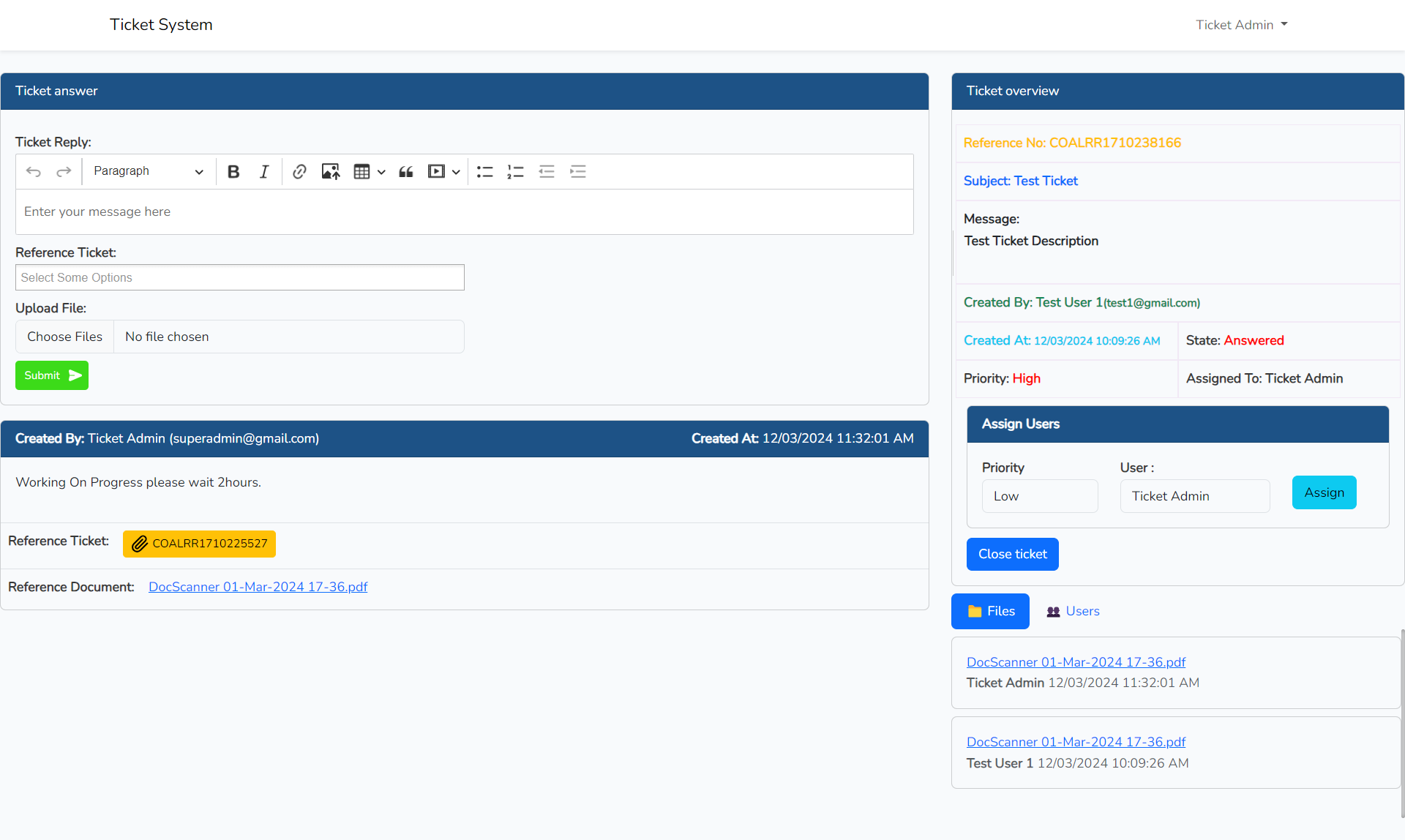Open the Priority Low dropdown
This screenshot has width=1405, height=840.
1039,496
